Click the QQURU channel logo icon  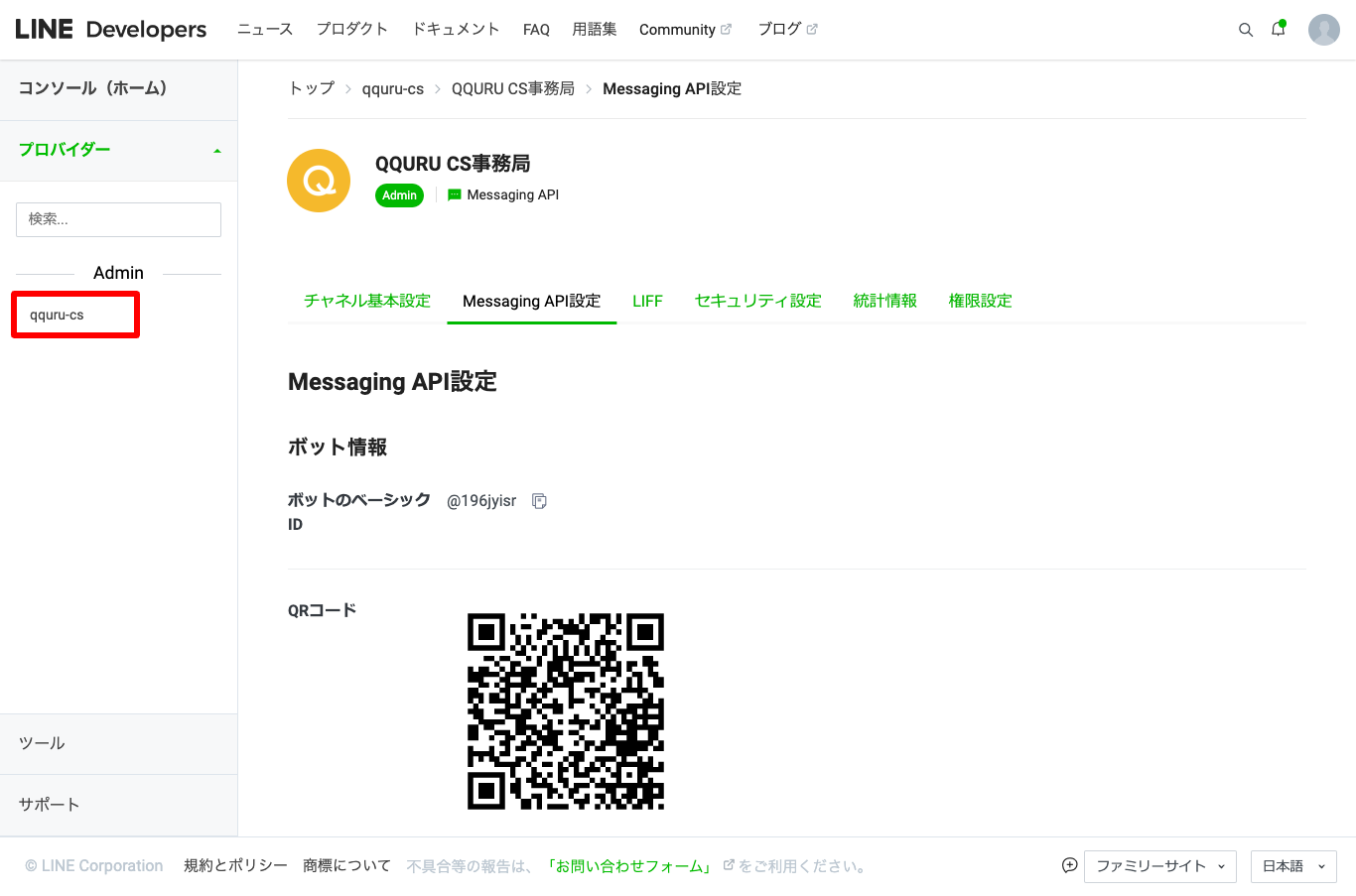click(319, 181)
